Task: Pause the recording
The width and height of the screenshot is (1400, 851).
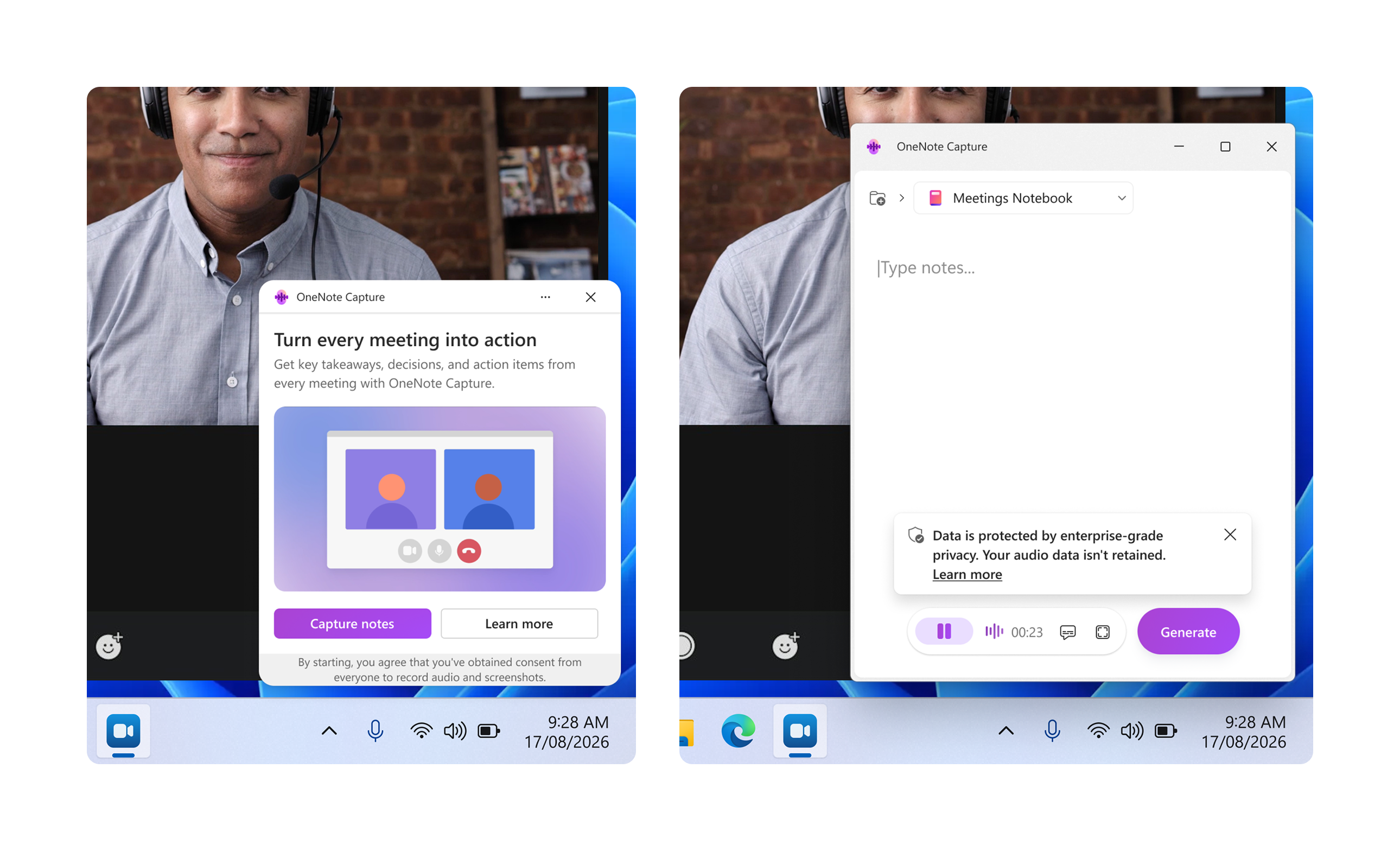Action: [x=944, y=631]
